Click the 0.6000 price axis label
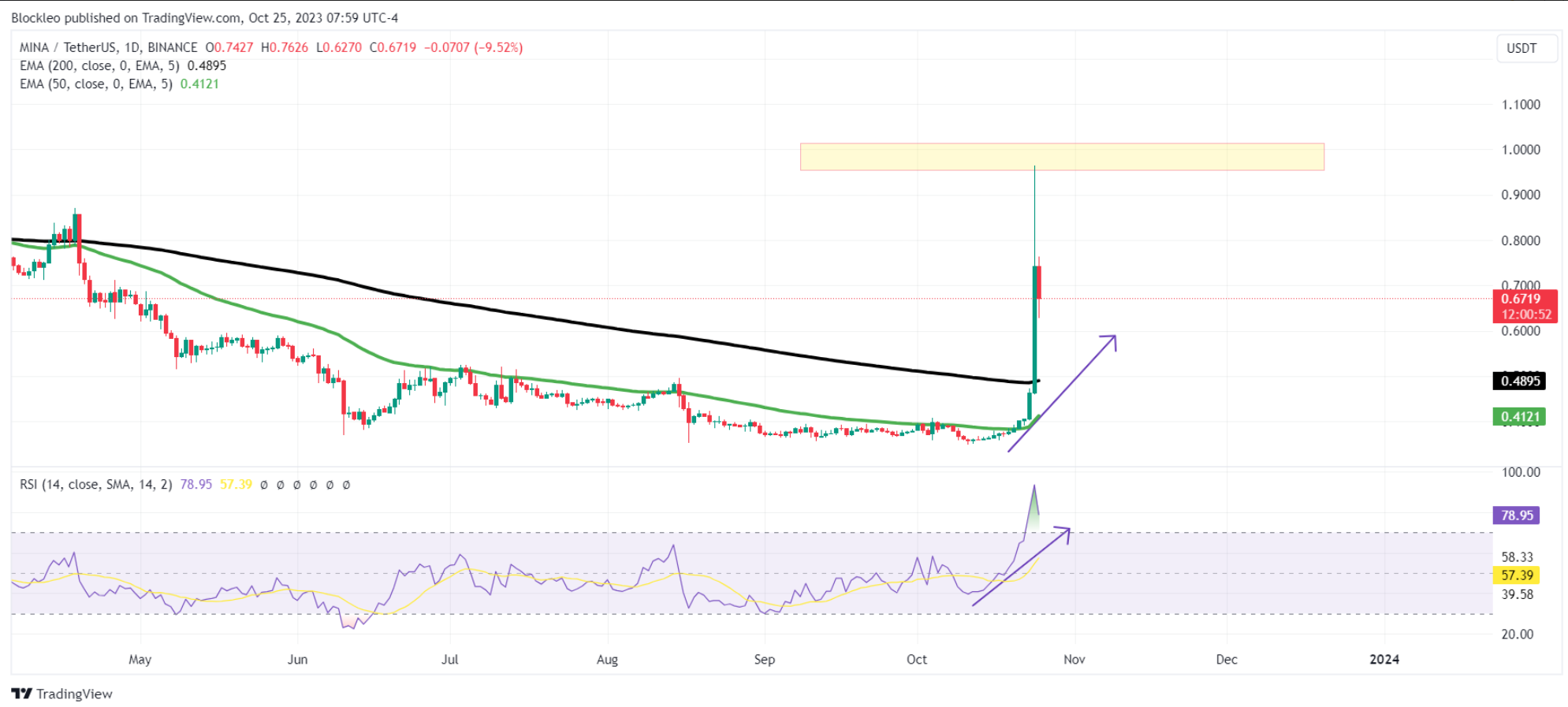1568x707 pixels. (1521, 331)
